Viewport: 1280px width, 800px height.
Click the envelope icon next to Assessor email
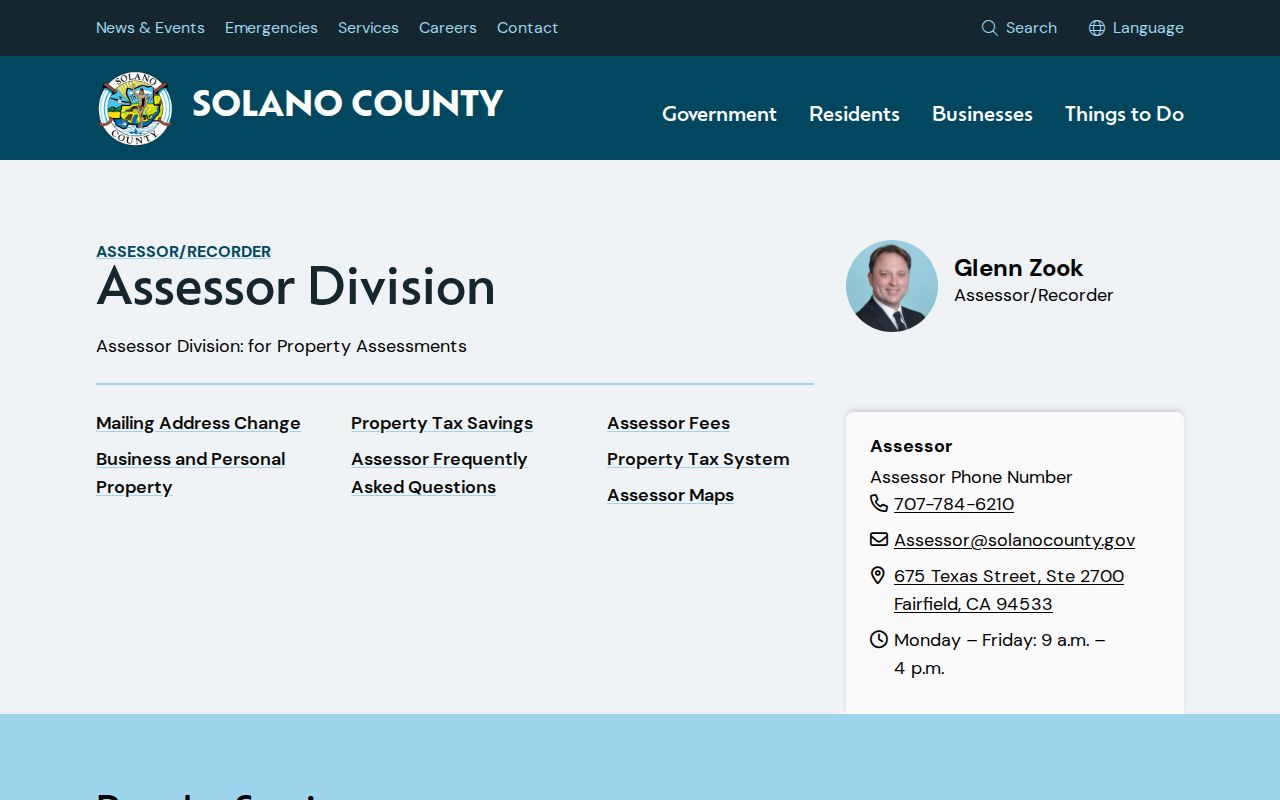(x=879, y=539)
